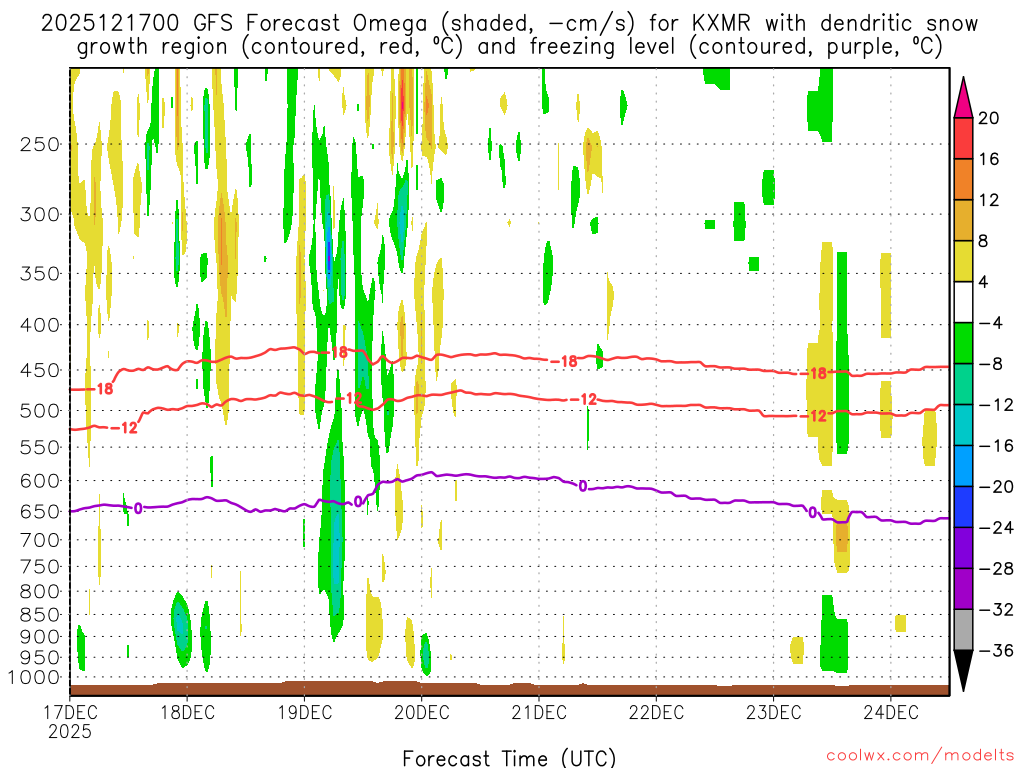
Task: Click the purple 0 contour label near 23DEC
Action: [x=813, y=513]
